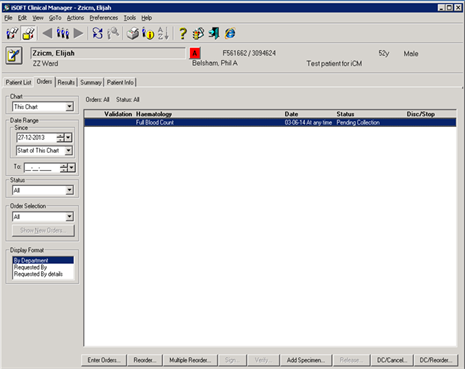The height and width of the screenshot is (369, 465).
Task: Expand the Status dropdown
Action: (x=69, y=190)
